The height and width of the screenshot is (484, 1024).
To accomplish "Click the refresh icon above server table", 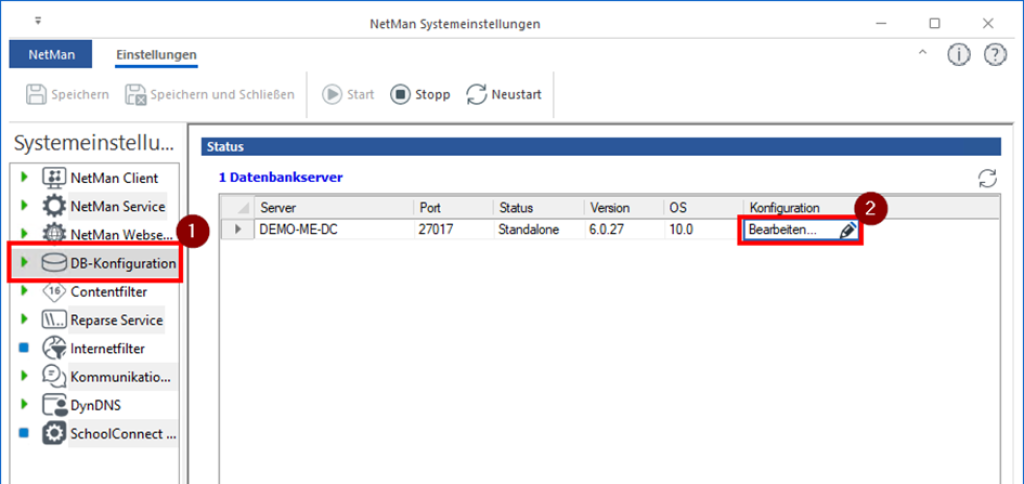I will click(x=987, y=178).
